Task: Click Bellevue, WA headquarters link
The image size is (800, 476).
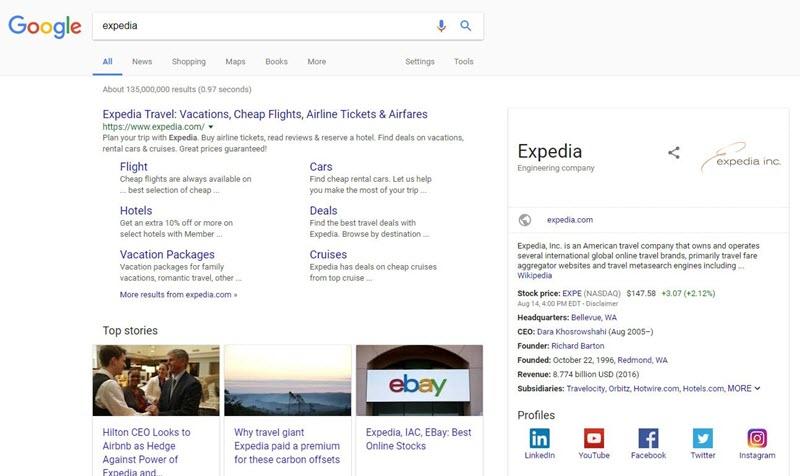Action: pyautogui.click(x=594, y=317)
